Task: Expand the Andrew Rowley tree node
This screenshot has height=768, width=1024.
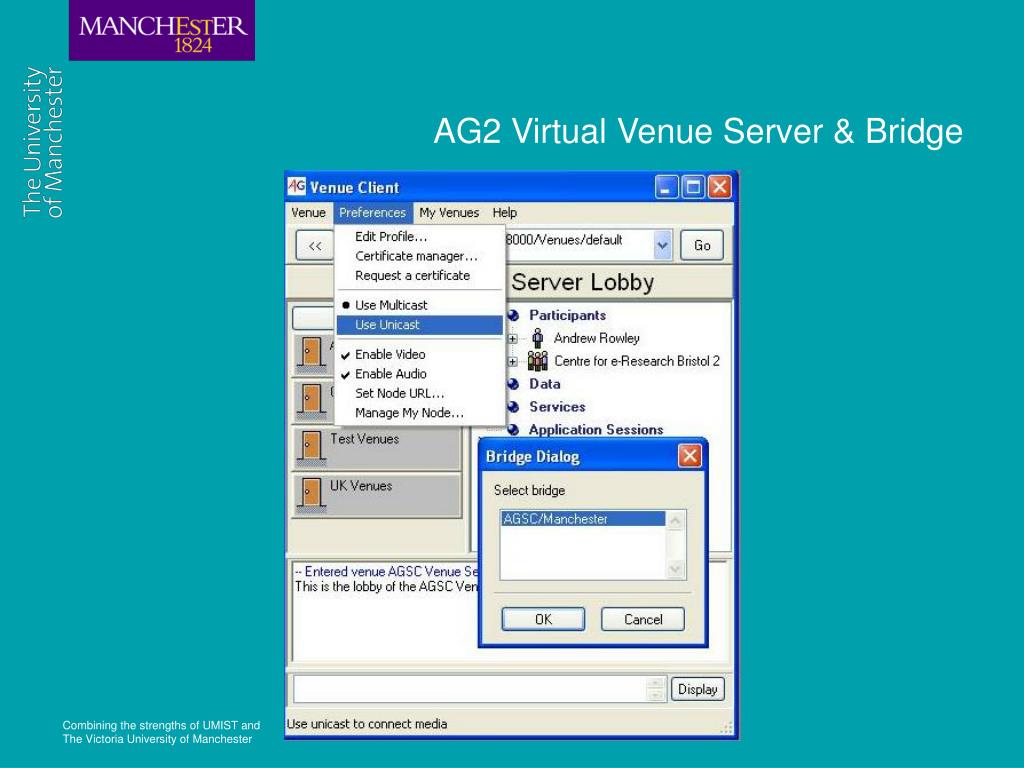Action: [513, 339]
